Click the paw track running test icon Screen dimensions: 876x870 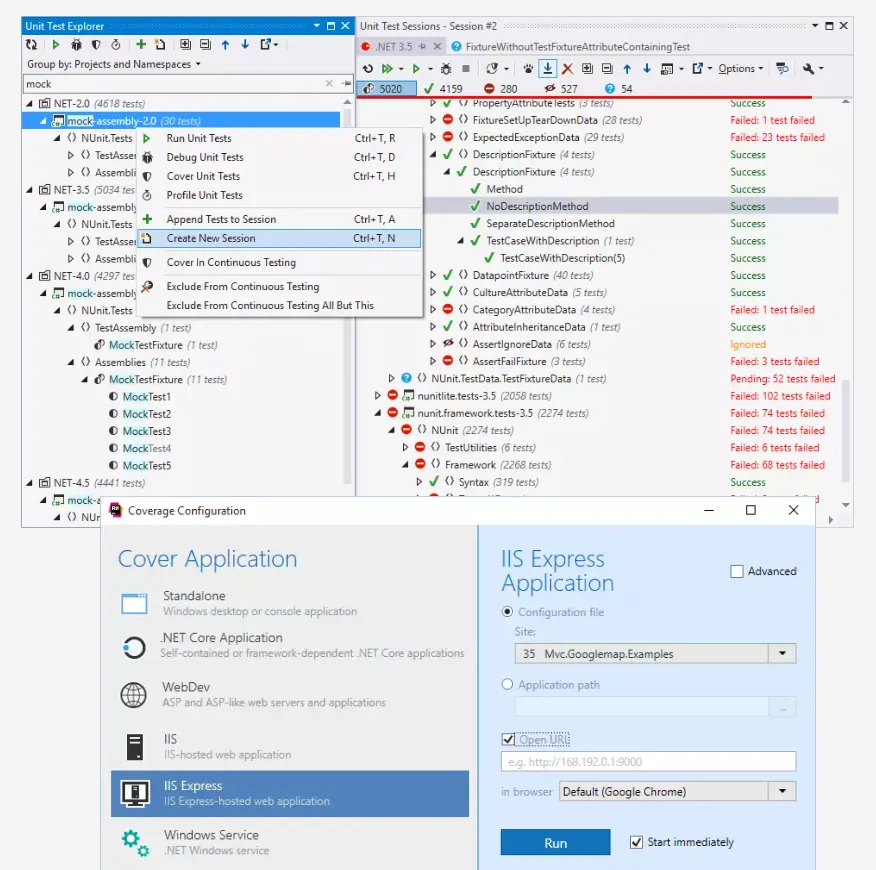point(527,69)
